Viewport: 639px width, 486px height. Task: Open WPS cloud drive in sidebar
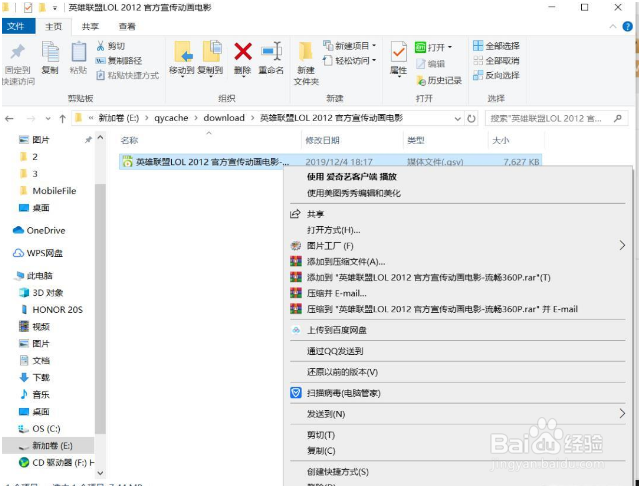38,253
